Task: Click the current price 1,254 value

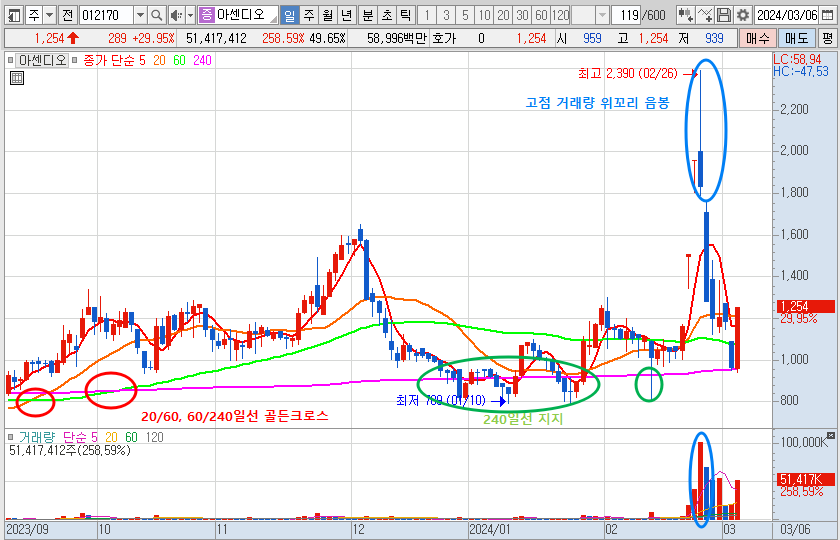Action: coord(49,39)
